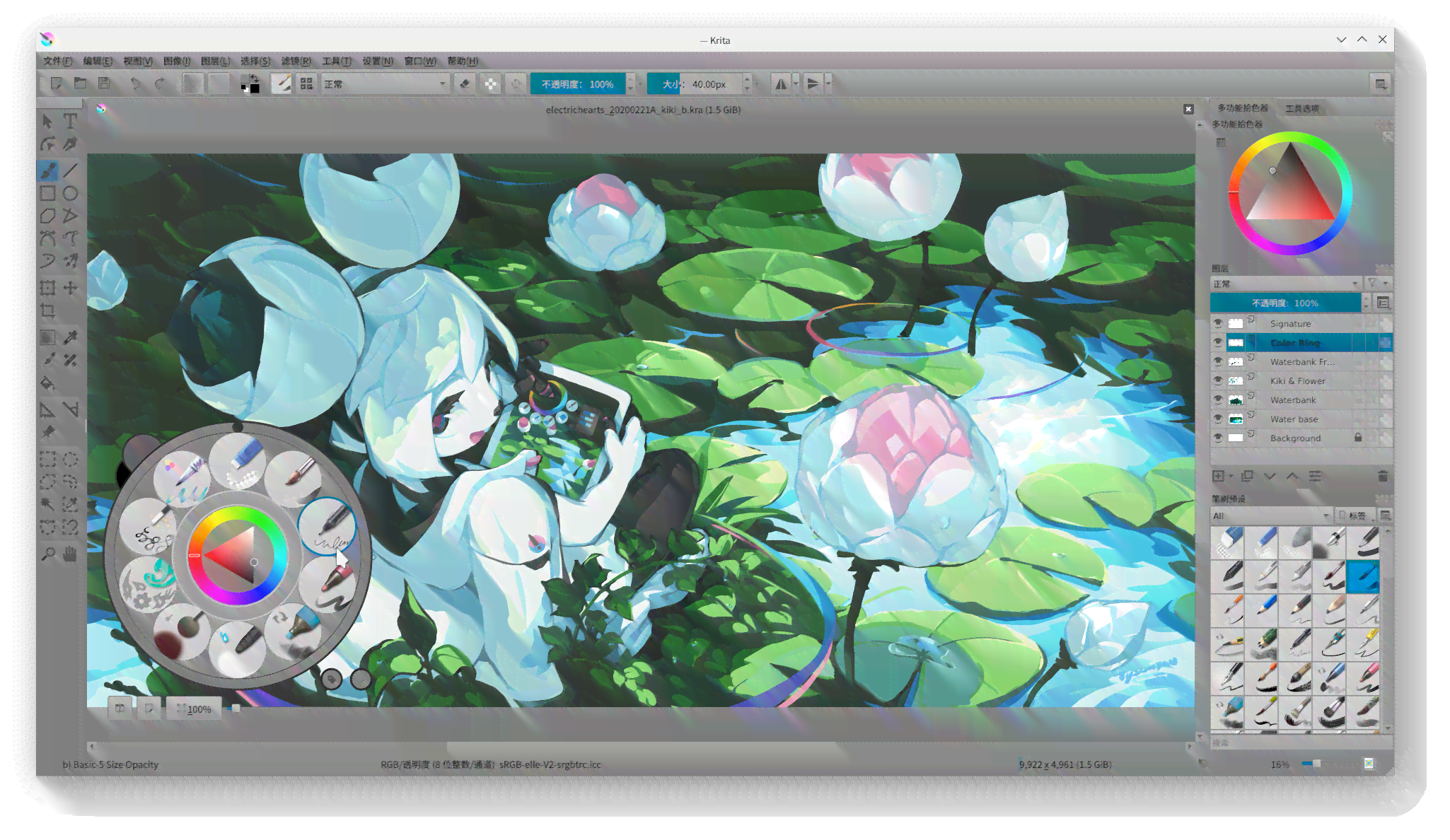Create a new document from toolbar
Image resolution: width=1450 pixels, height=840 pixels.
pyautogui.click(x=57, y=84)
